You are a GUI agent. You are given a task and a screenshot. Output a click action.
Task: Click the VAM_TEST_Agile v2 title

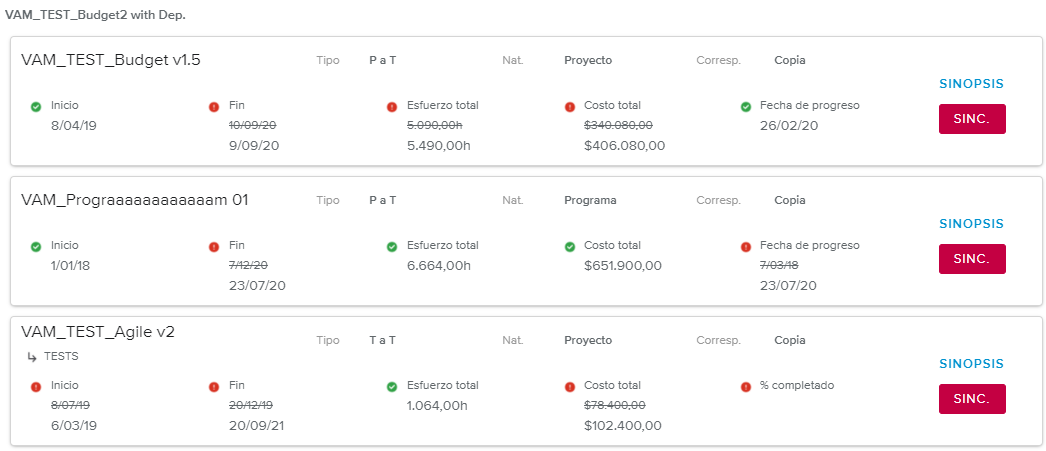coord(97,332)
